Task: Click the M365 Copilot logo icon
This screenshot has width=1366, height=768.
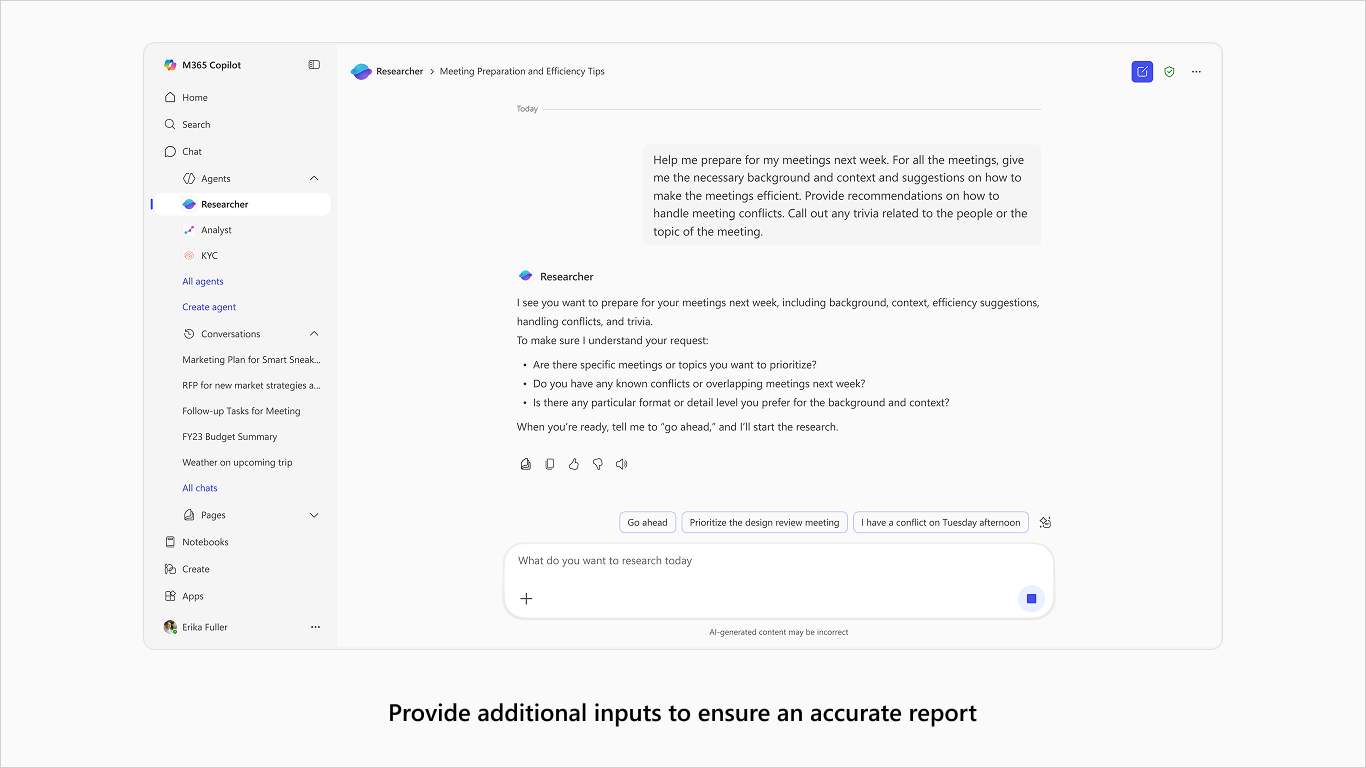Action: (x=170, y=65)
